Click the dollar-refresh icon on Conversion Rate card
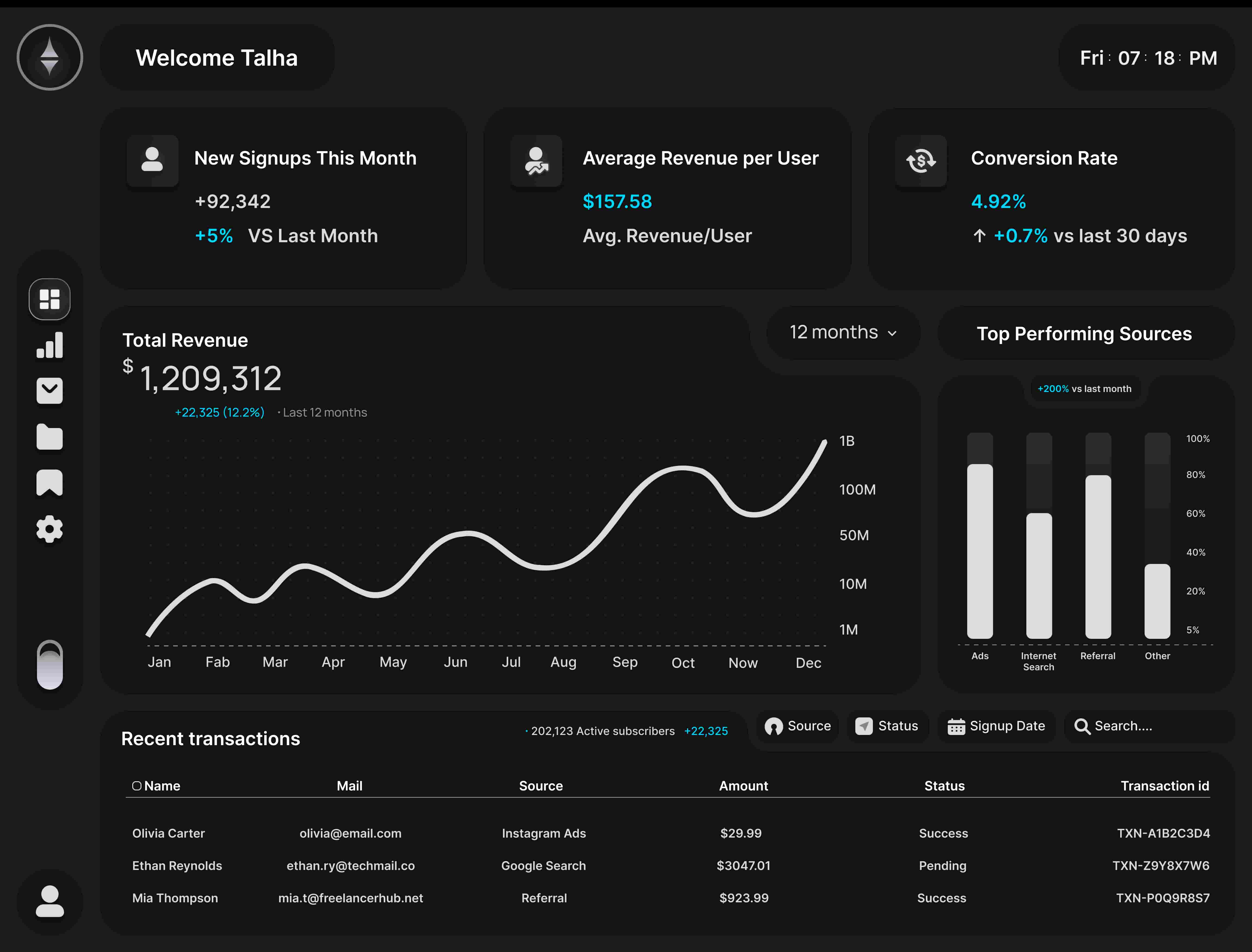Viewport: 1252px width, 952px height. click(x=921, y=160)
